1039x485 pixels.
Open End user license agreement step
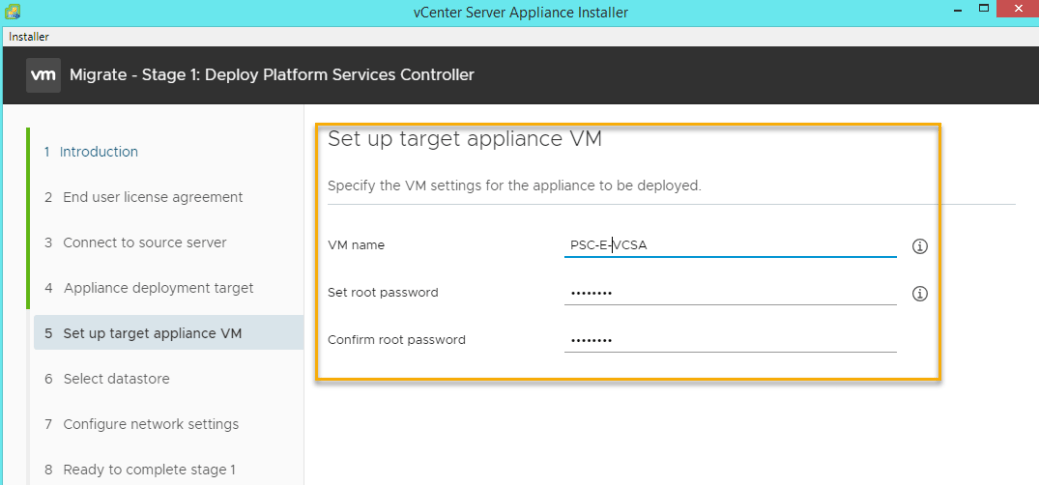tap(152, 197)
